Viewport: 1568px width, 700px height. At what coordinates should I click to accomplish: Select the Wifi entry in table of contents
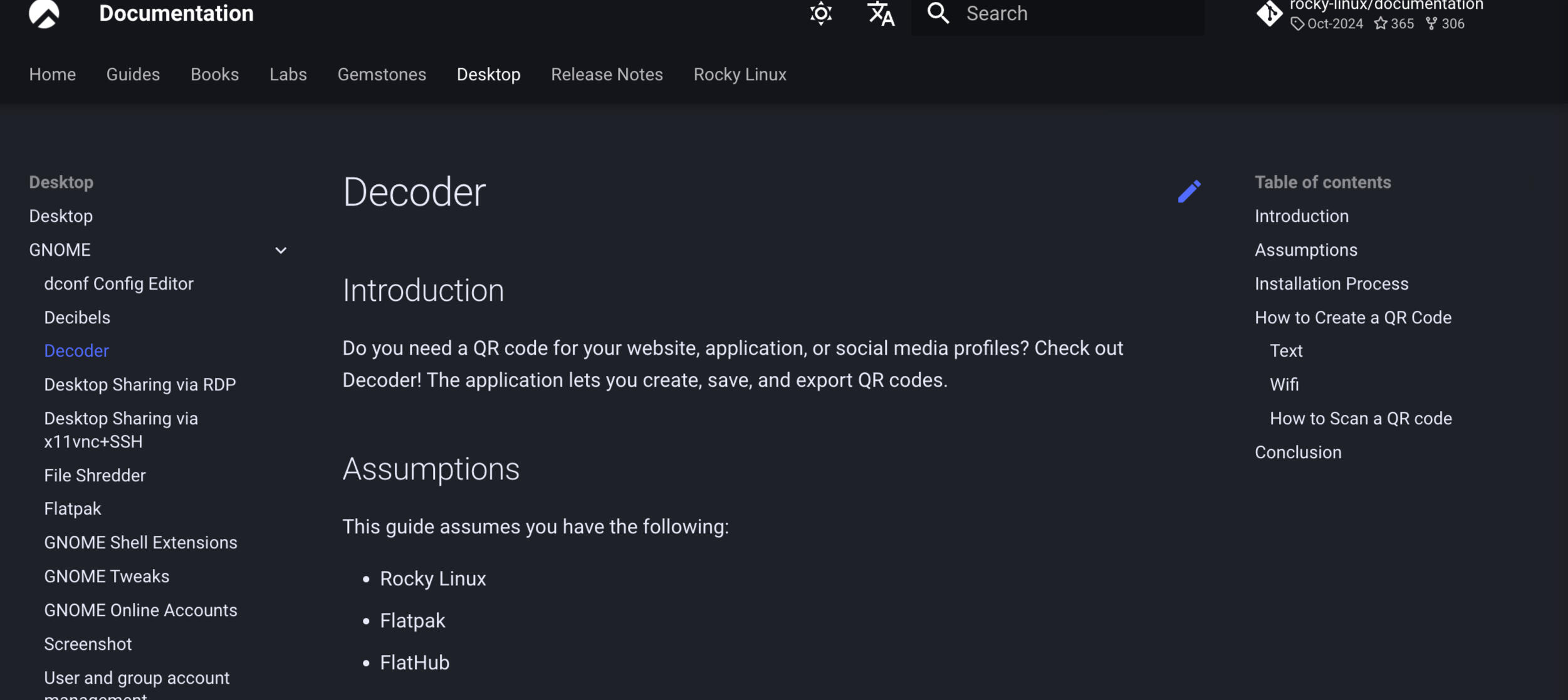(1284, 384)
